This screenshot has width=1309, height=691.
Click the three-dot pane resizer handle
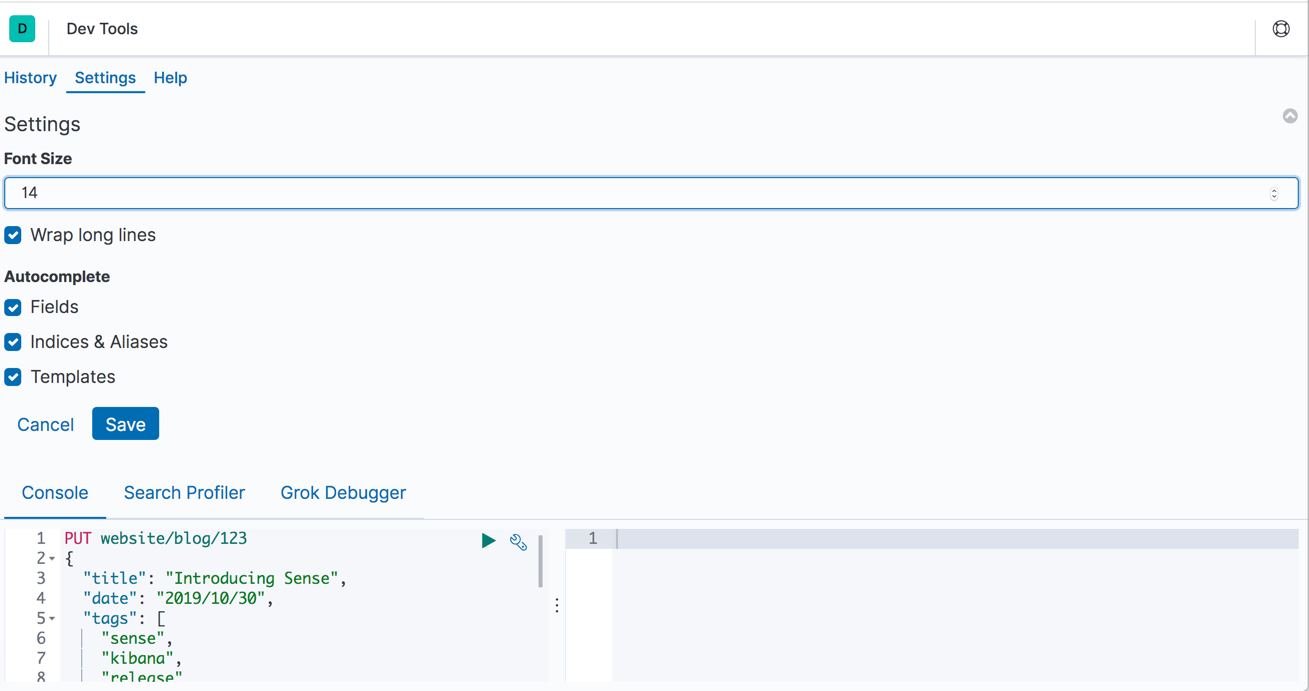point(557,605)
